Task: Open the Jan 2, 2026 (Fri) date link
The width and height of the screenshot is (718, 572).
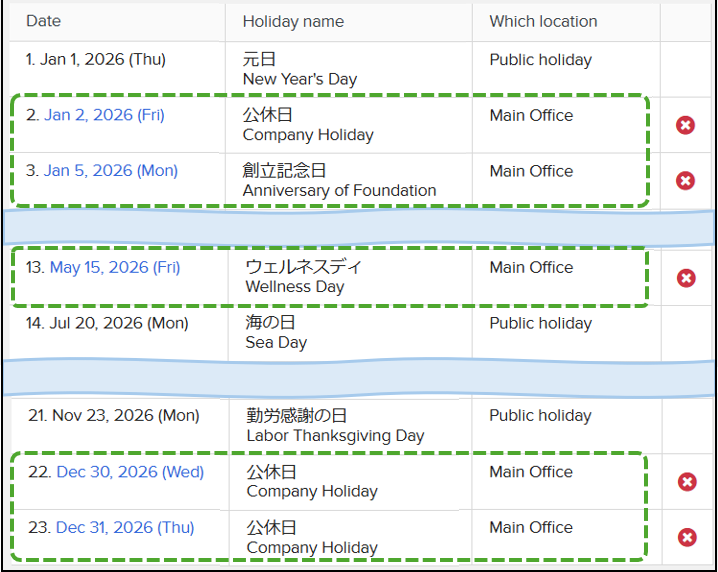Action: point(104,115)
